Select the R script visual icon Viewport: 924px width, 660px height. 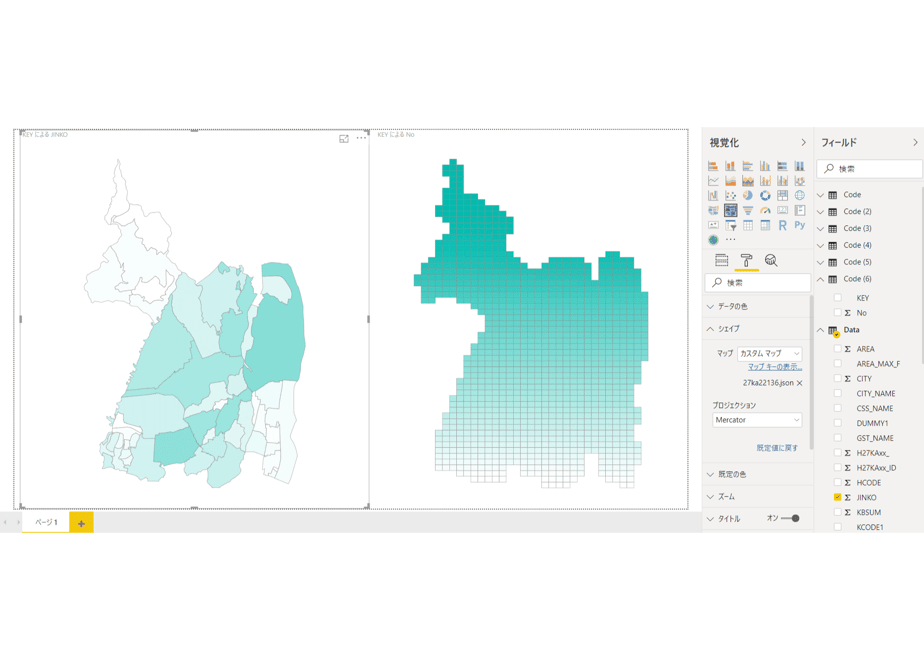[782, 225]
